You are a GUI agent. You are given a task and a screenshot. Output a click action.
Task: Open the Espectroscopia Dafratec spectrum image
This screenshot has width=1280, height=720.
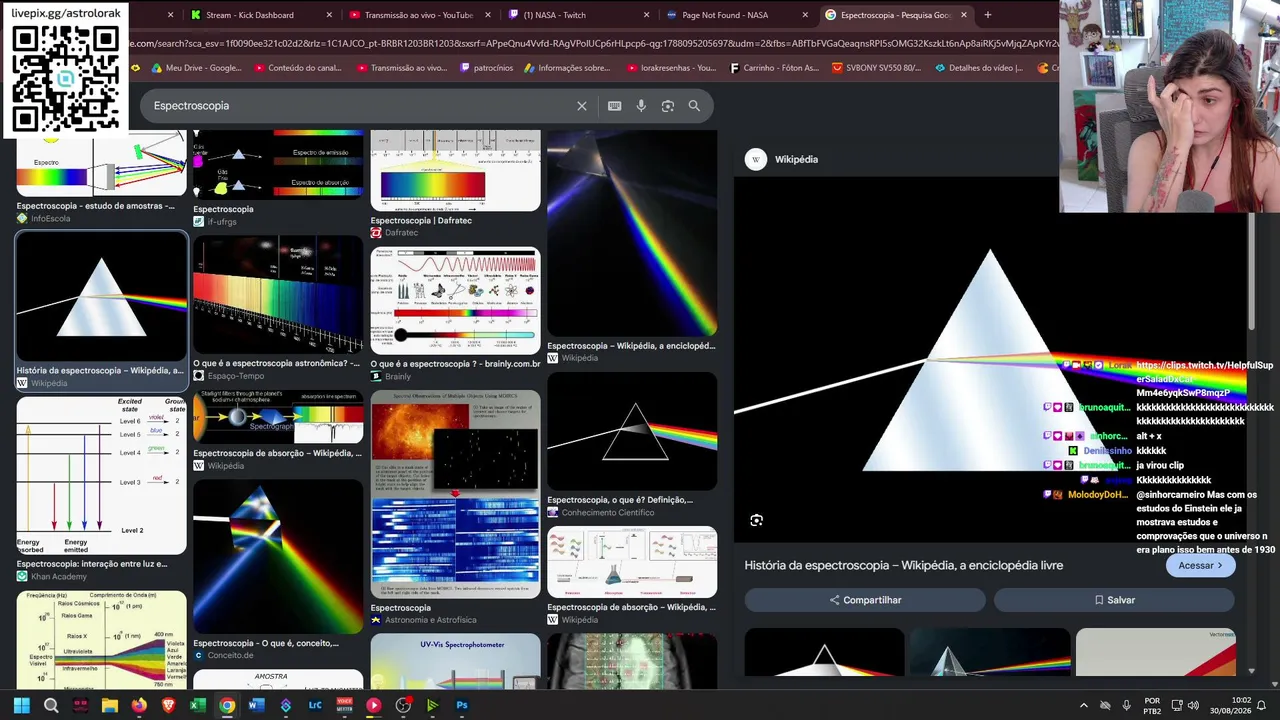455,171
